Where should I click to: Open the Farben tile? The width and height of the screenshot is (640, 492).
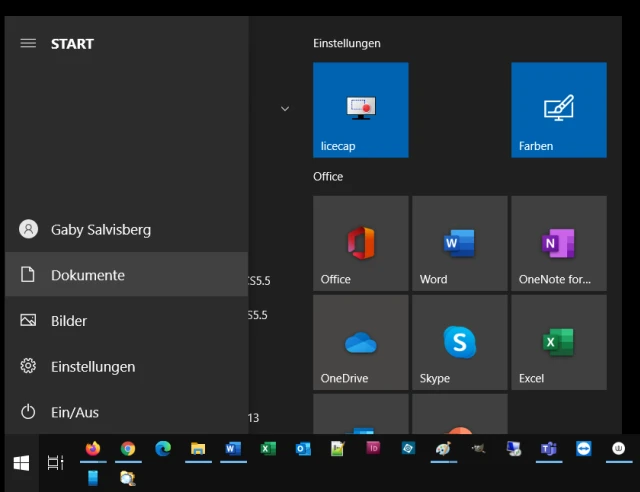coord(558,110)
